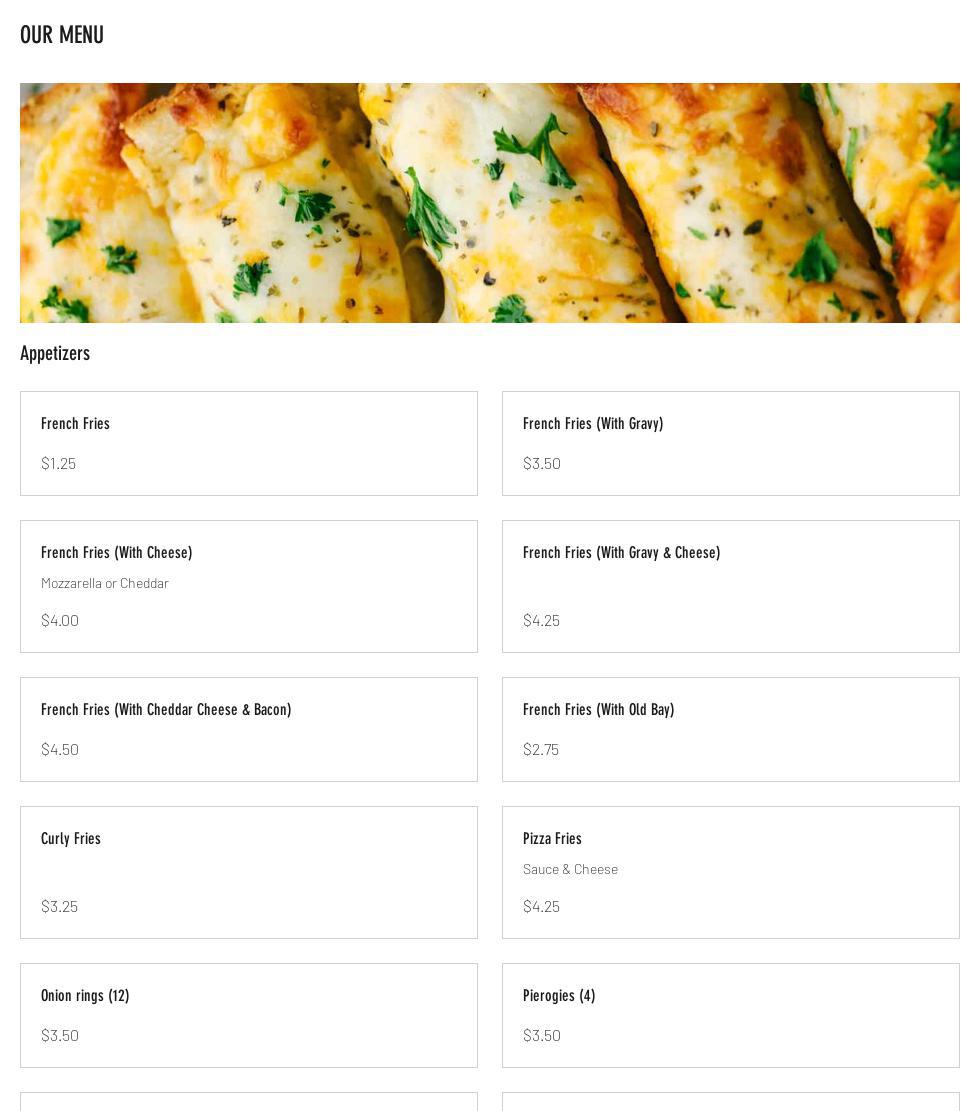This screenshot has width=965, height=1111.
Task: Click the cheesy garlic bread banner image
Action: [489, 203]
